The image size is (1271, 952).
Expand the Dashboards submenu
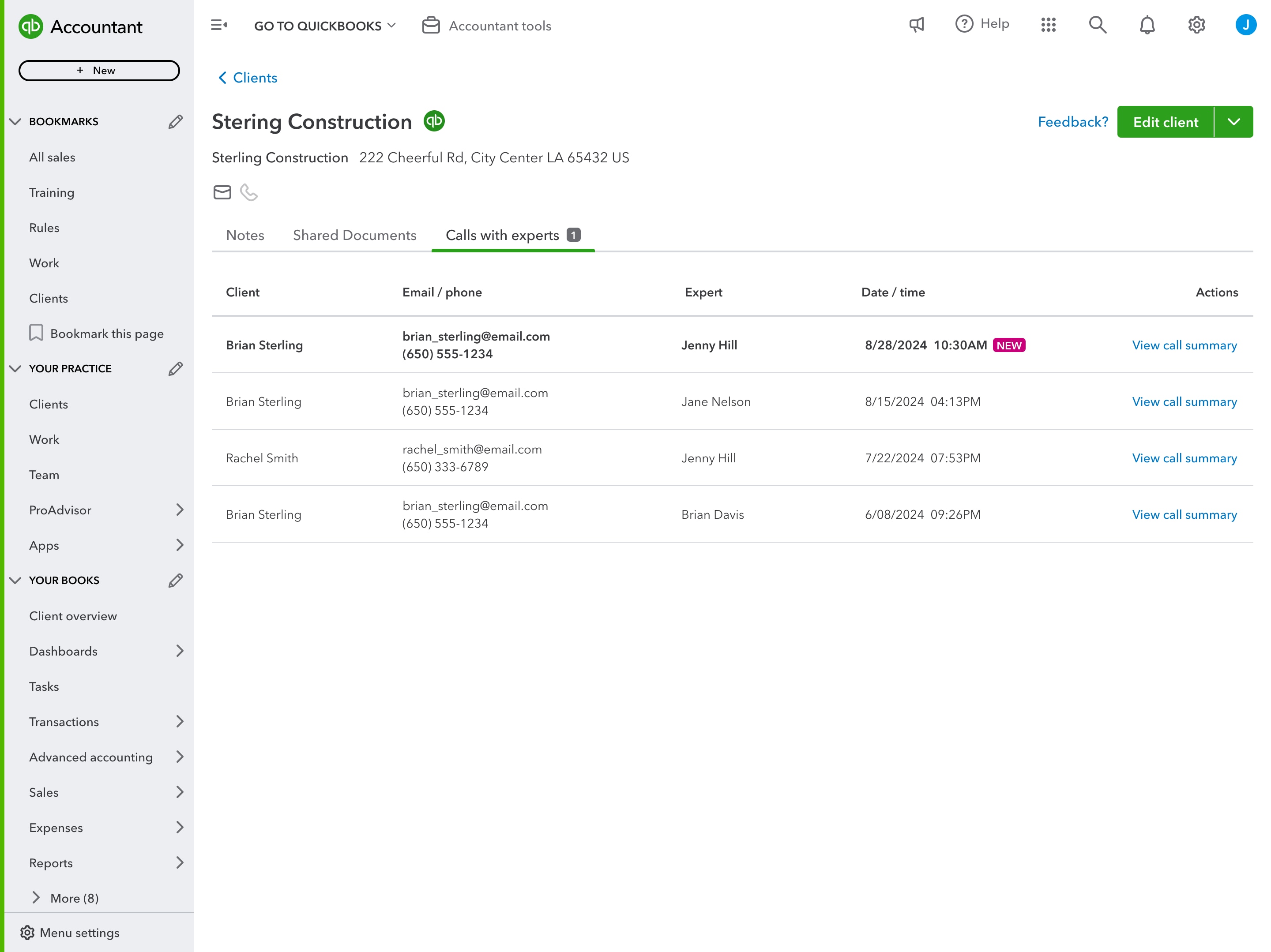point(180,651)
